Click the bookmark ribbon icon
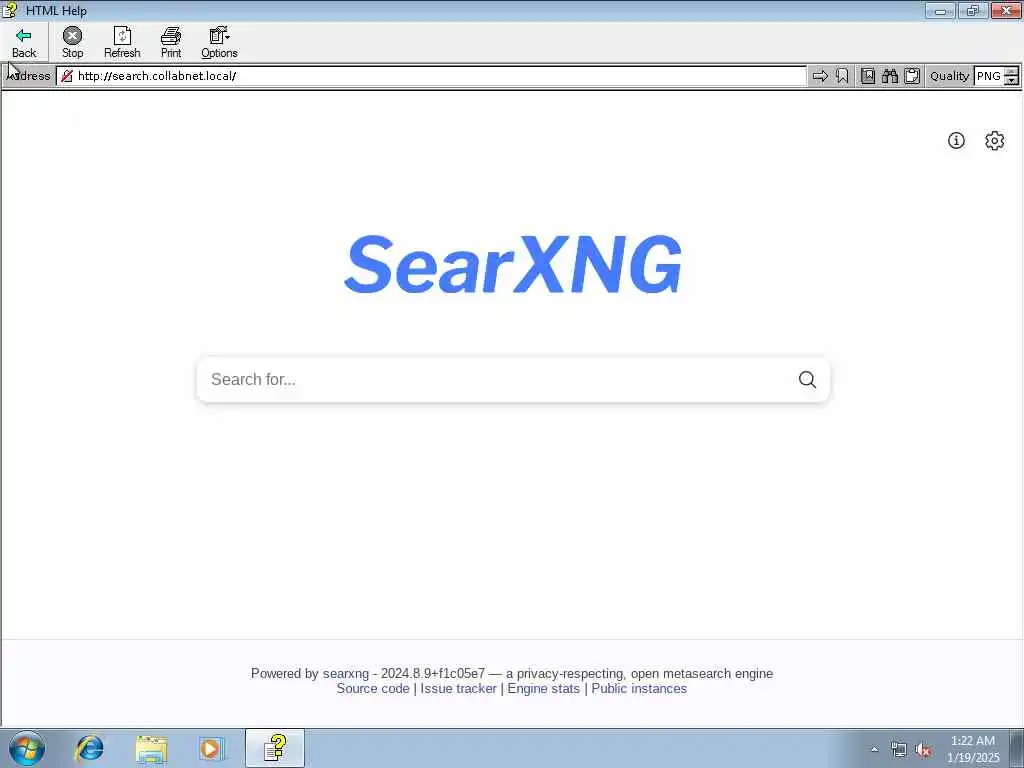Screen dimensions: 1024x768 point(842,76)
